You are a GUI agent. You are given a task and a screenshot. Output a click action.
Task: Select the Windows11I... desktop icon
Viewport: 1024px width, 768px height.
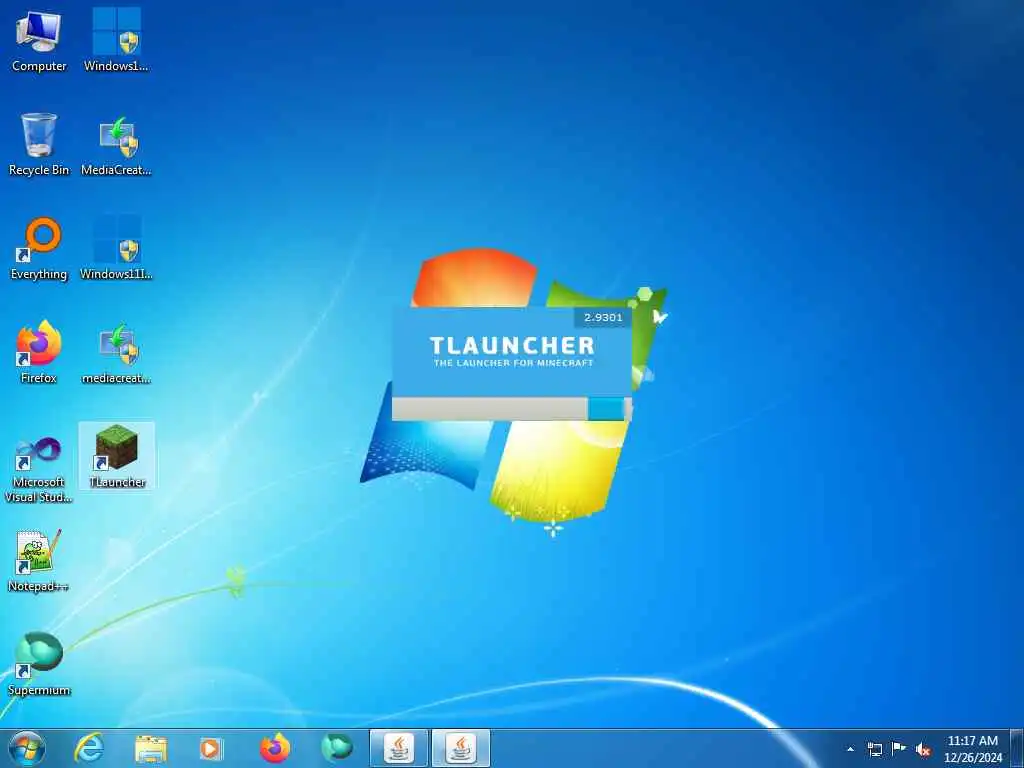point(116,248)
